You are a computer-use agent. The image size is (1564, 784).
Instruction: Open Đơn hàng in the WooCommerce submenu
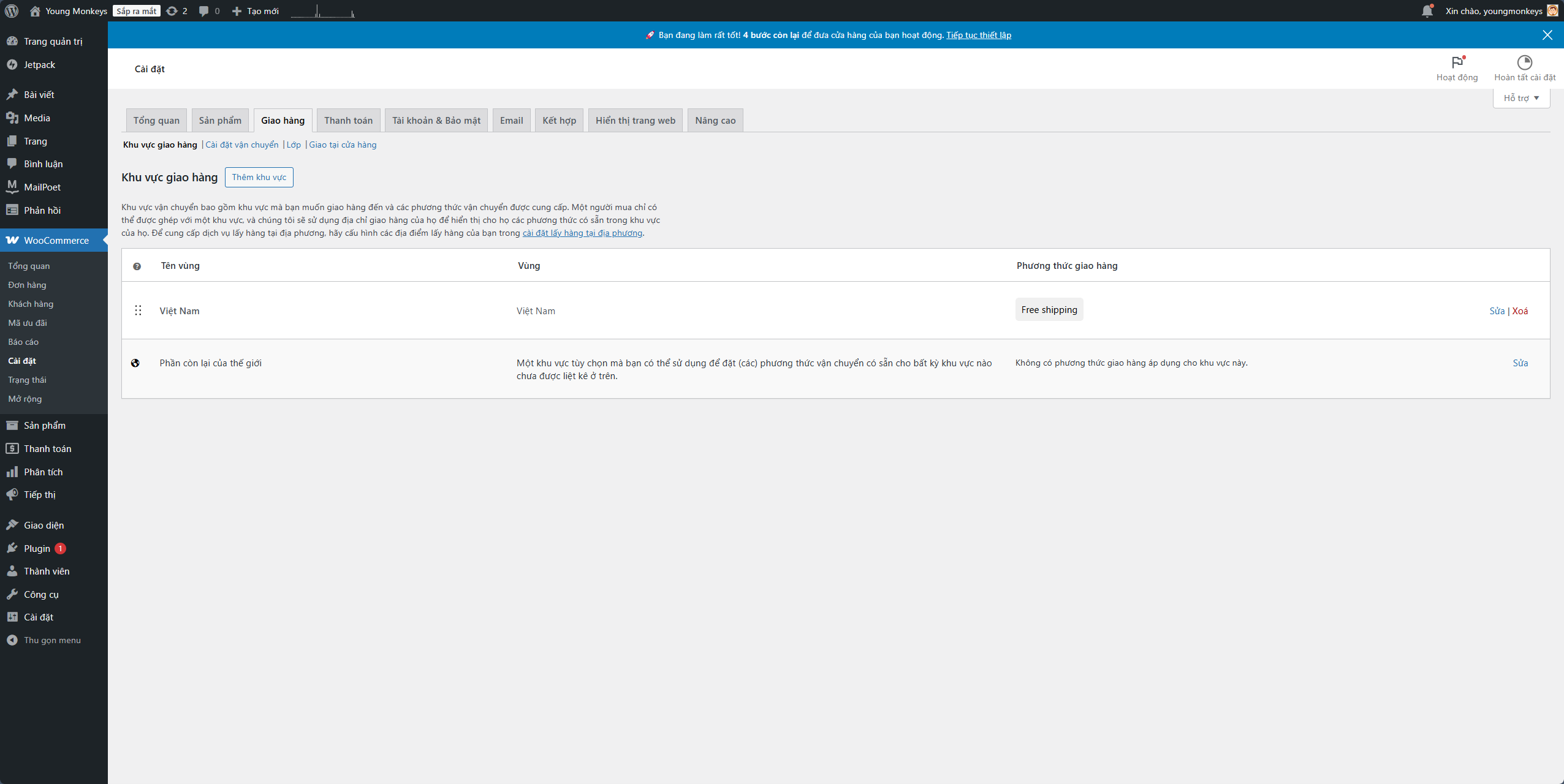click(x=27, y=285)
